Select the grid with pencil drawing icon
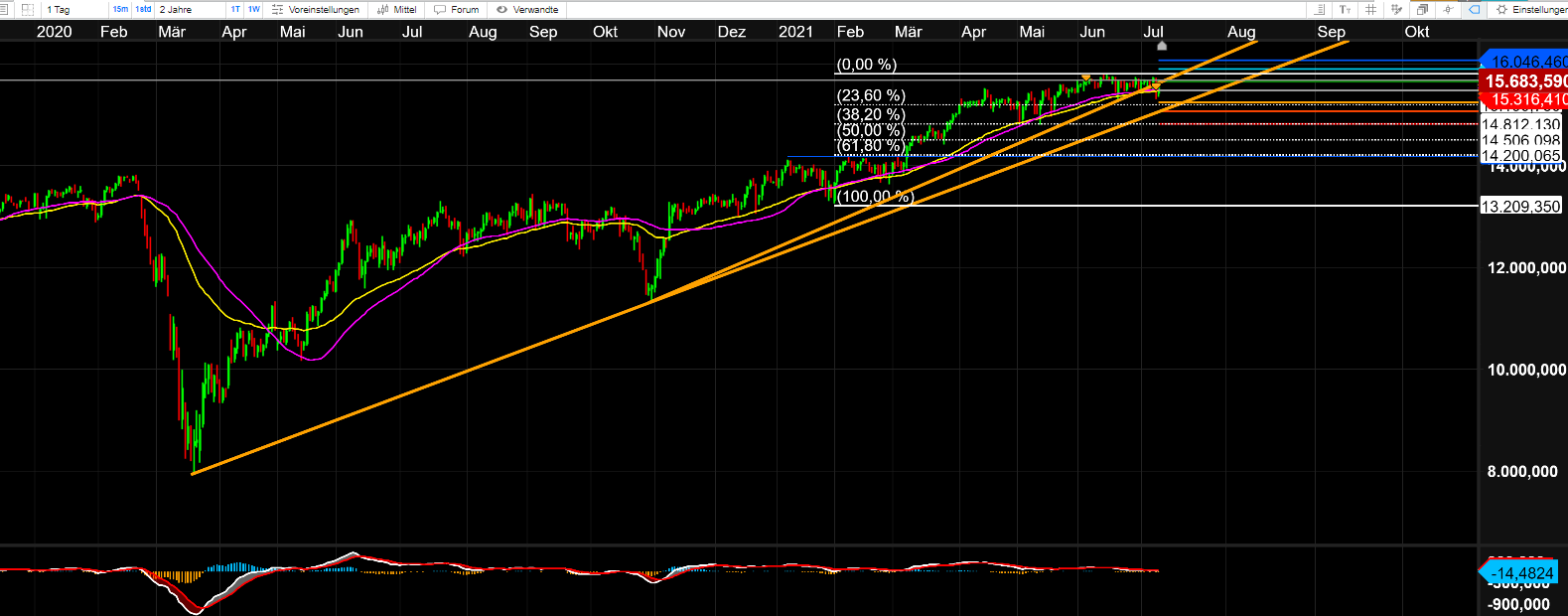 [x=1396, y=10]
